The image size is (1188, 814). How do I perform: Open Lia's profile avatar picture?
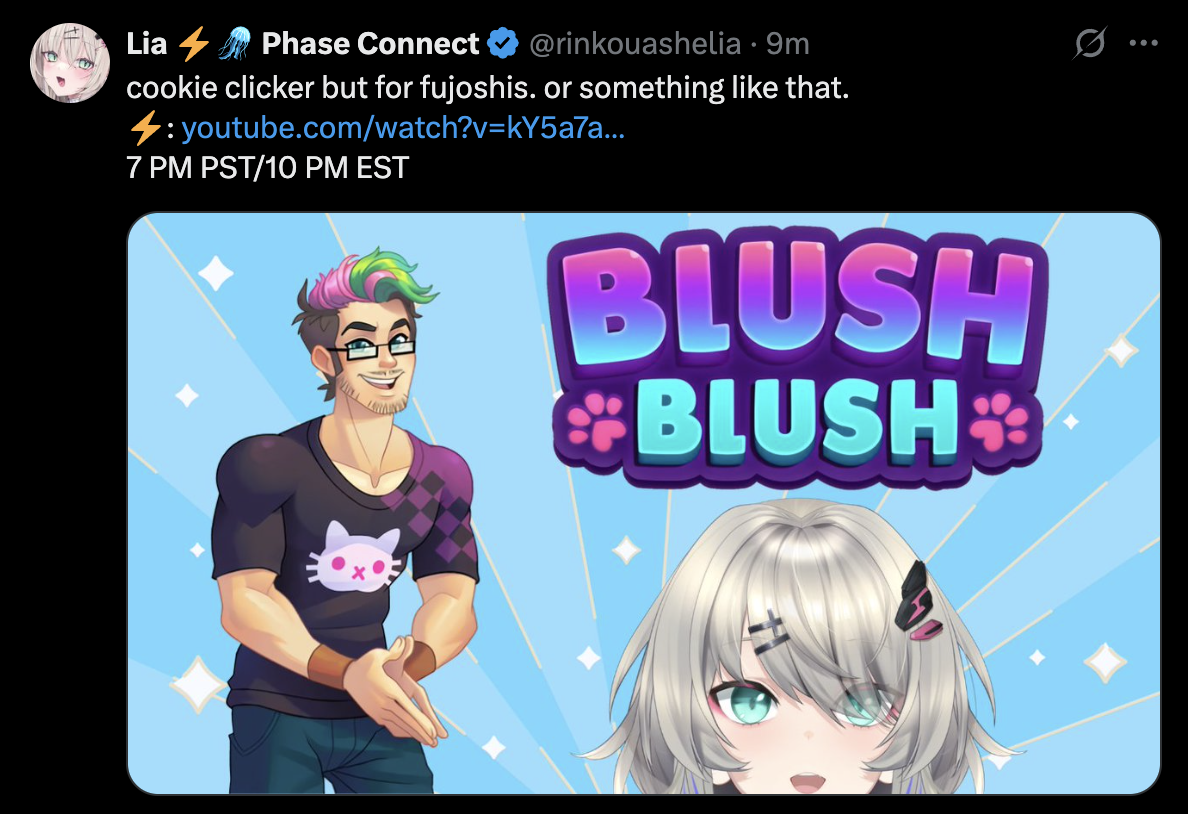coord(70,62)
